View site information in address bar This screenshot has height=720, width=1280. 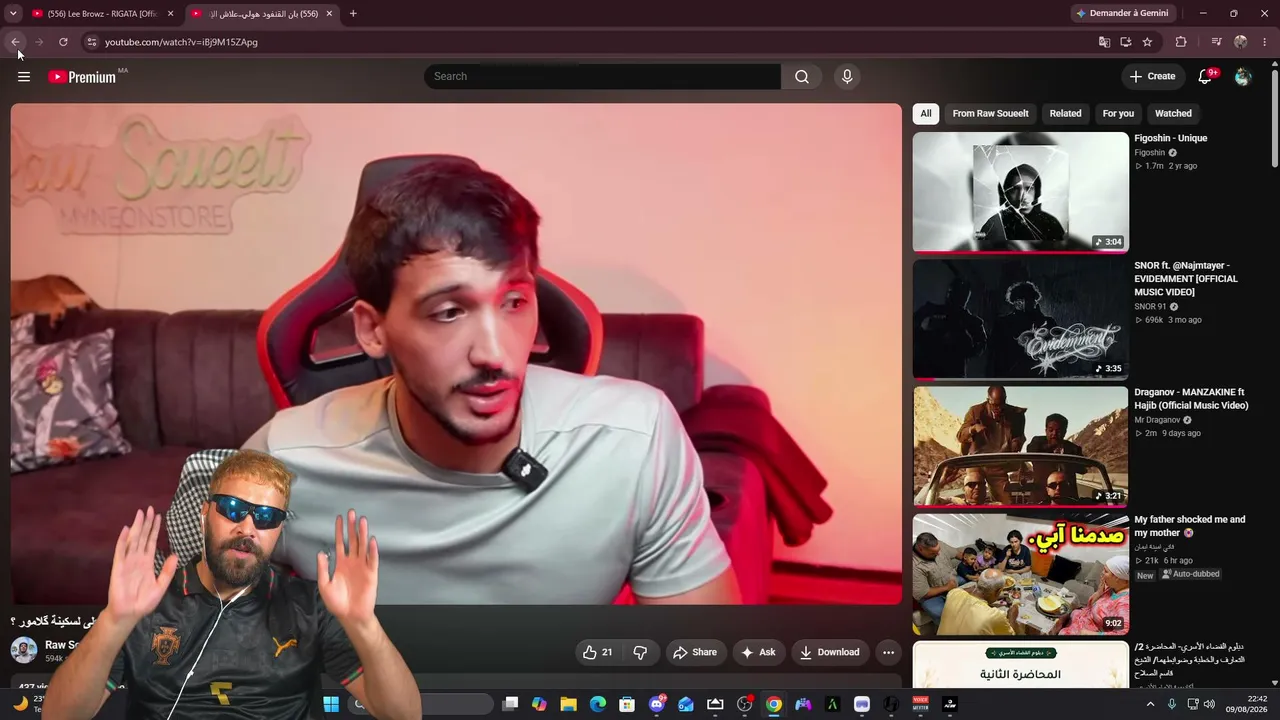pyautogui.click(x=91, y=42)
